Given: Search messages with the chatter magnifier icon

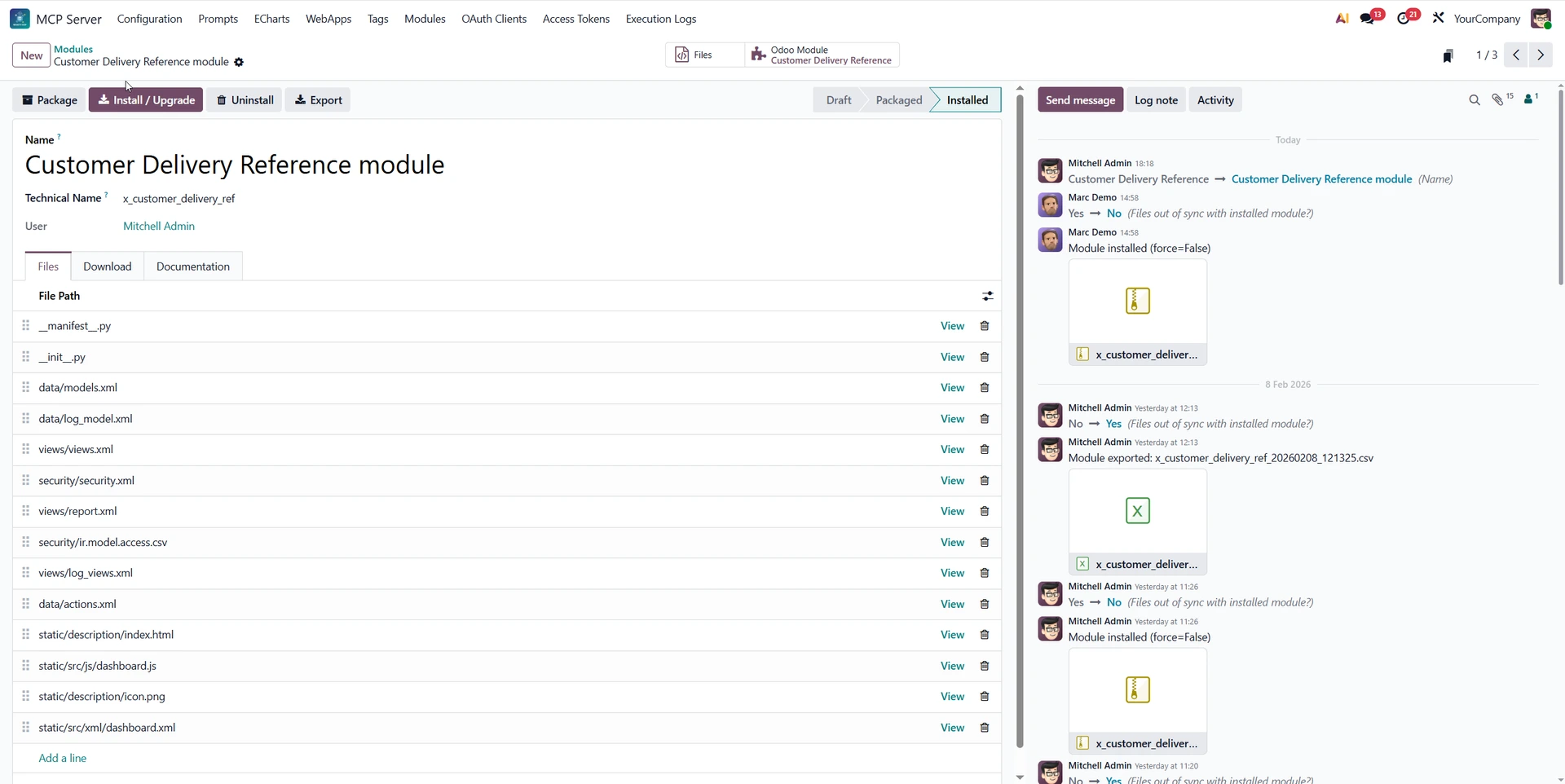Looking at the screenshot, I should (1474, 100).
